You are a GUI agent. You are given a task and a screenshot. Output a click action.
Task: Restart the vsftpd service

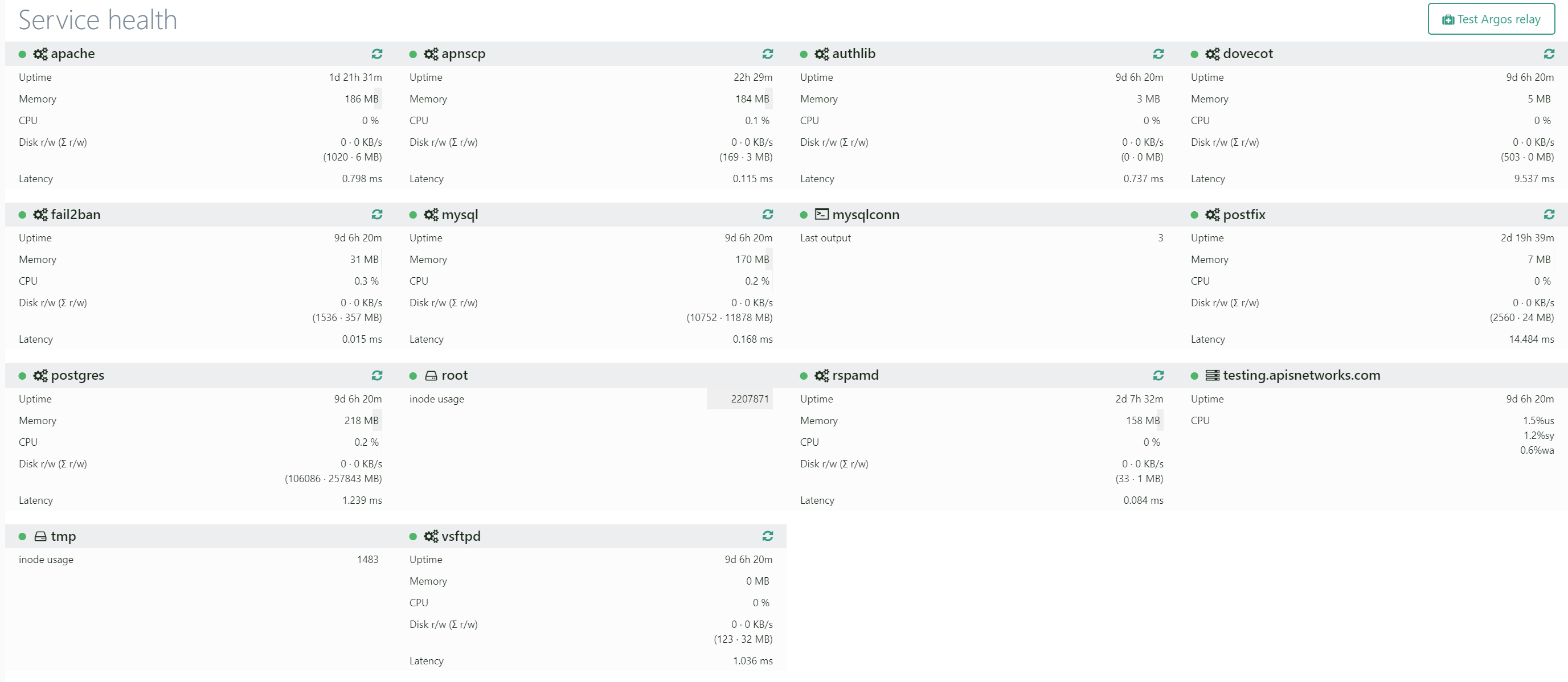768,536
